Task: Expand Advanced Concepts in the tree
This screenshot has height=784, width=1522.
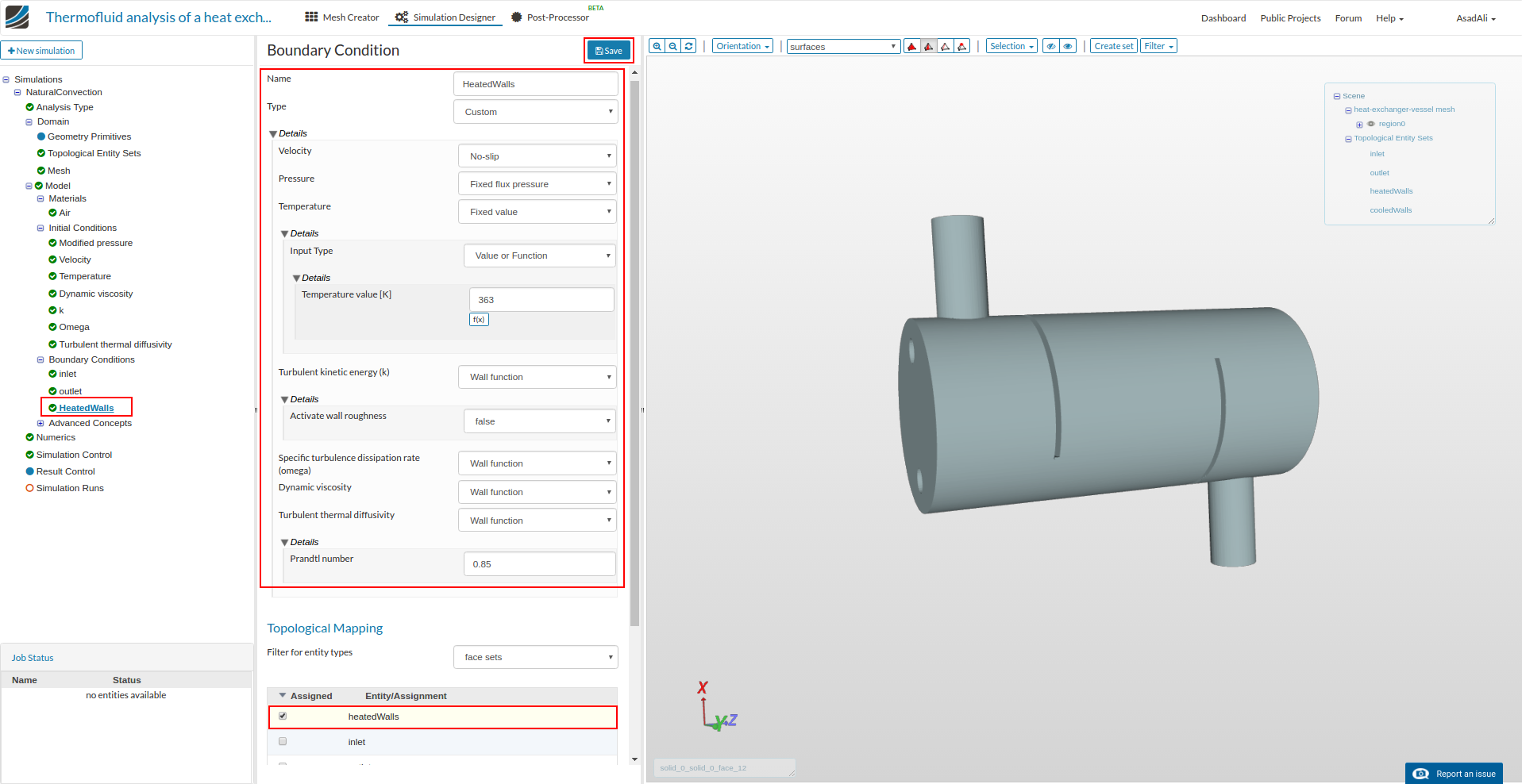Action: point(40,423)
